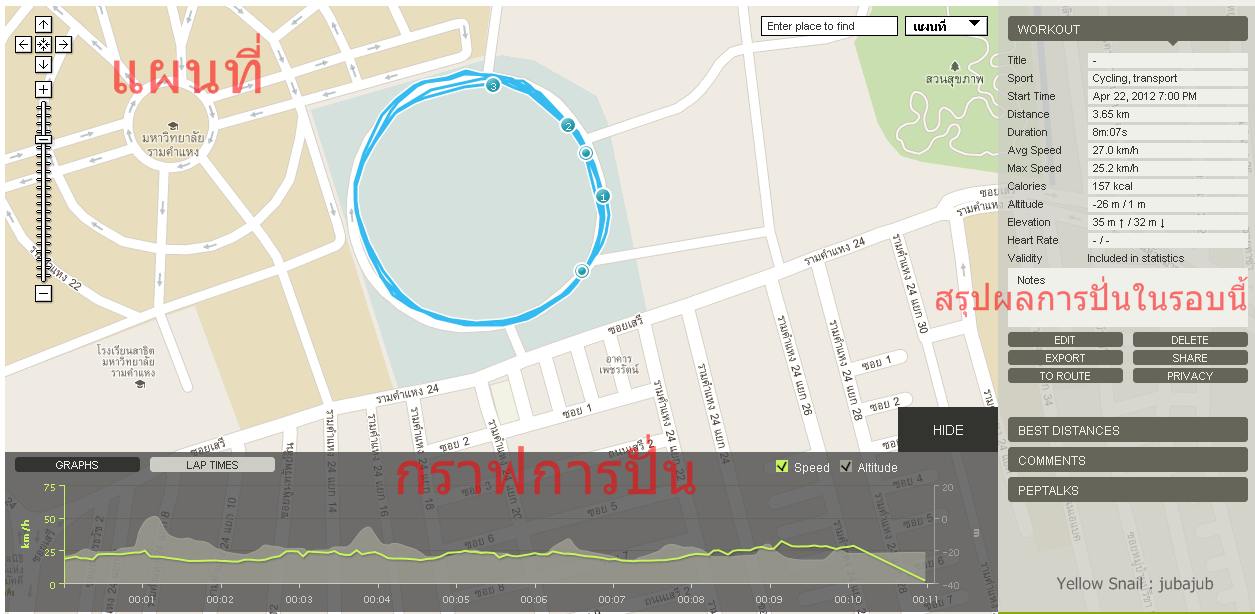Click the calories value '157 kcal'
The height and width of the screenshot is (614, 1255).
[1168, 186]
